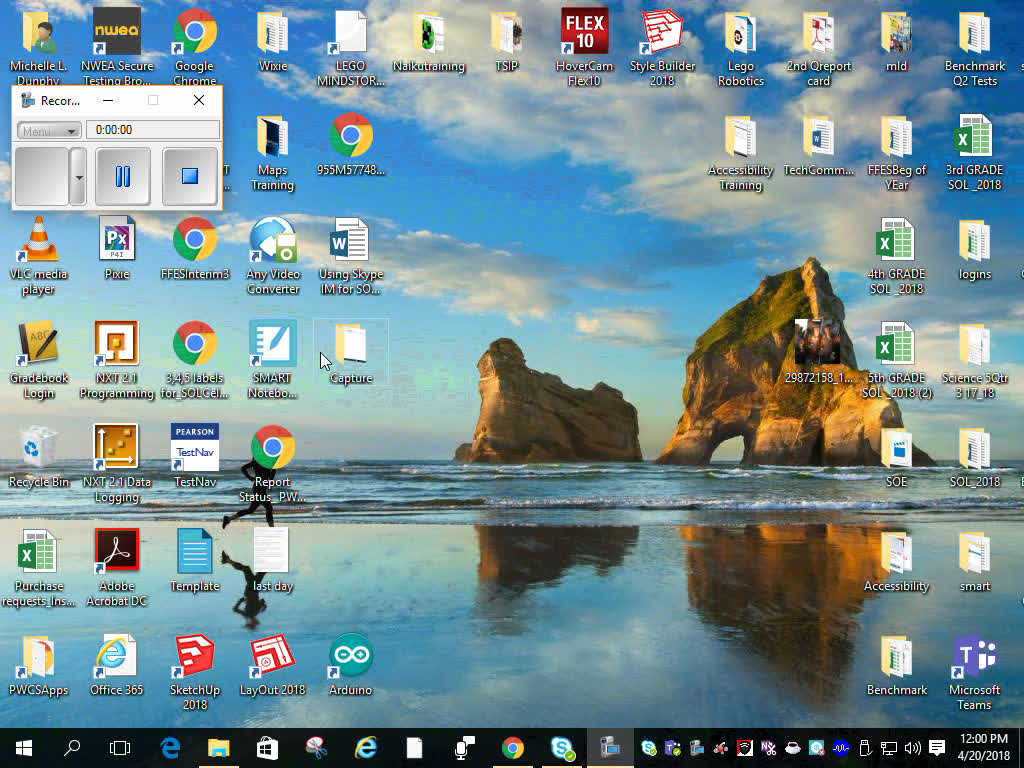The height and width of the screenshot is (768, 1024).
Task: Select the VLC media player icon
Action: [39, 241]
